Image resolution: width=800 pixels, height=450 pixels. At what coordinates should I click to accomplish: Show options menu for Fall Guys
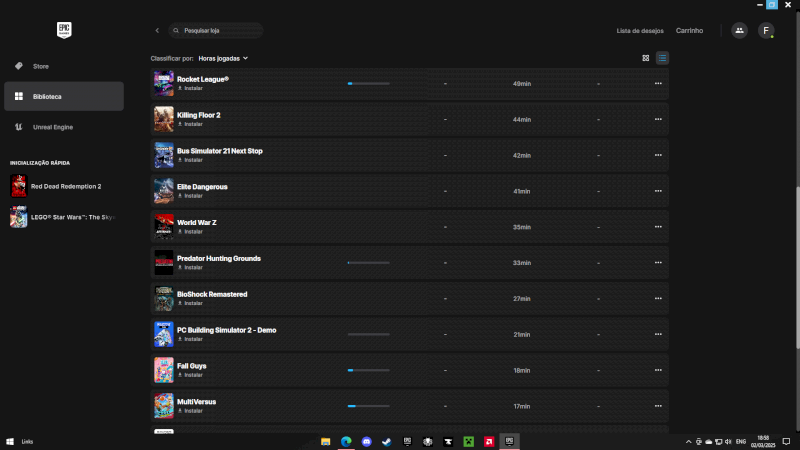[657, 370]
